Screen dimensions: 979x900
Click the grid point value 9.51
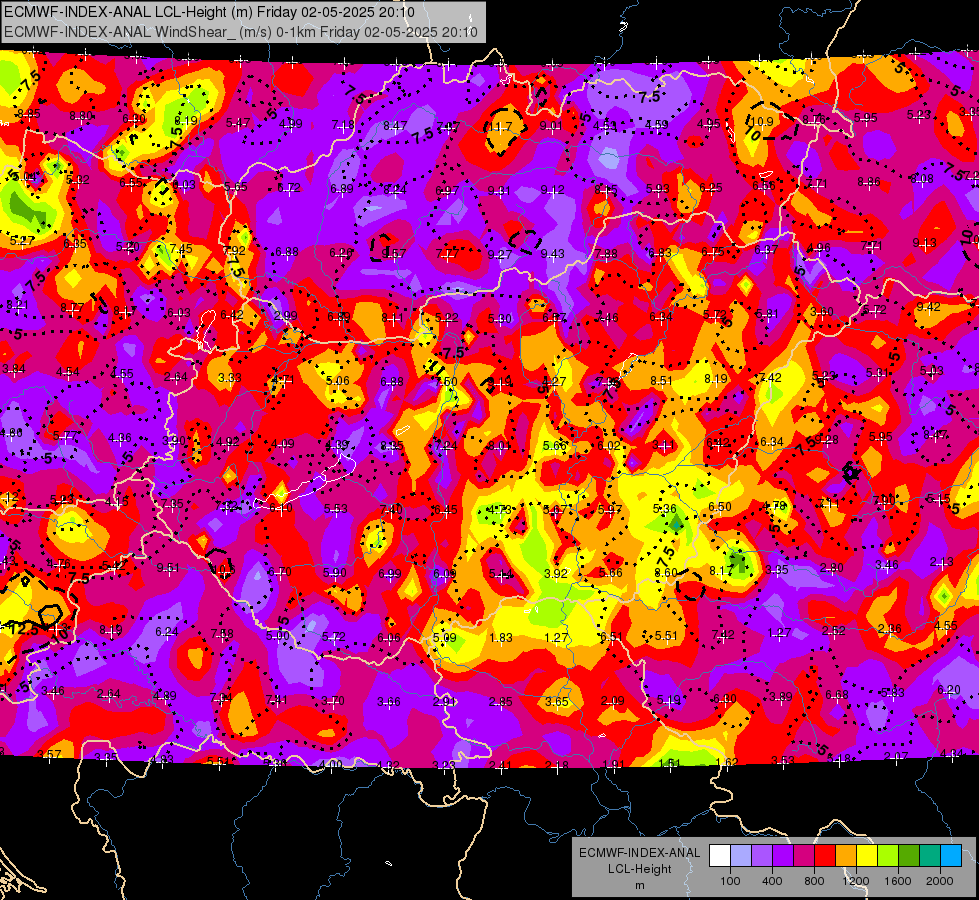(168, 568)
